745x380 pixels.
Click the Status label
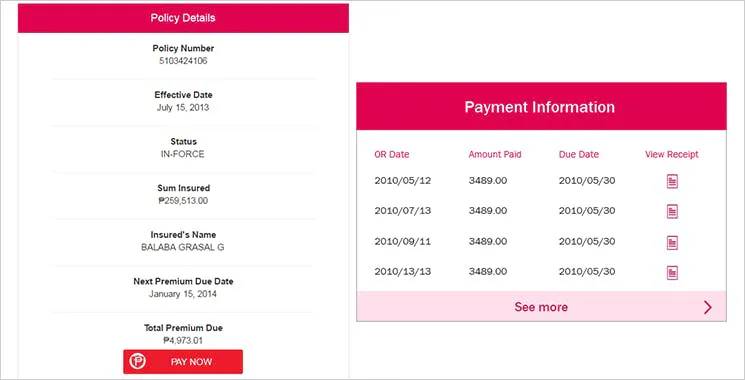183,142
